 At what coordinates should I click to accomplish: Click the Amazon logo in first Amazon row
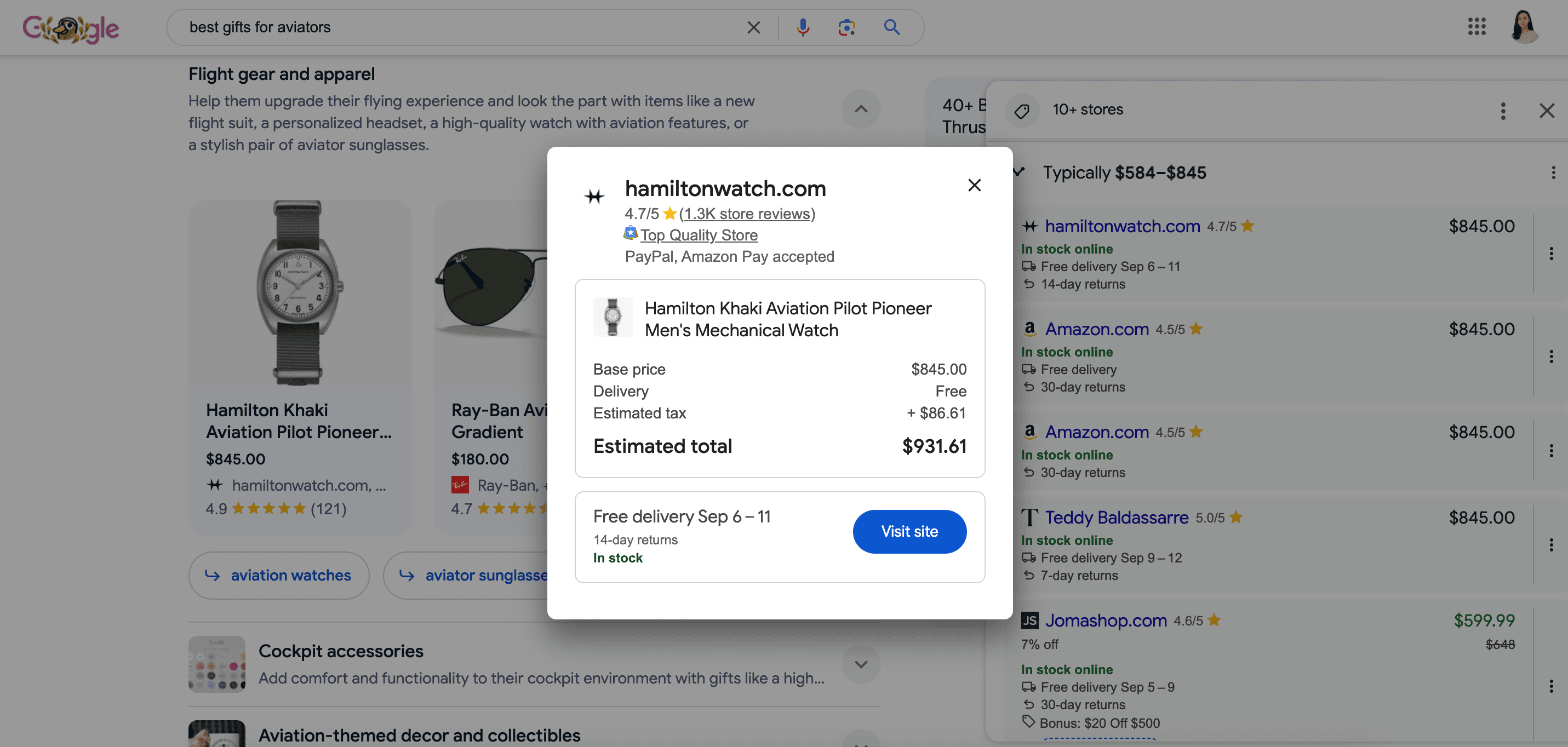(x=1029, y=329)
